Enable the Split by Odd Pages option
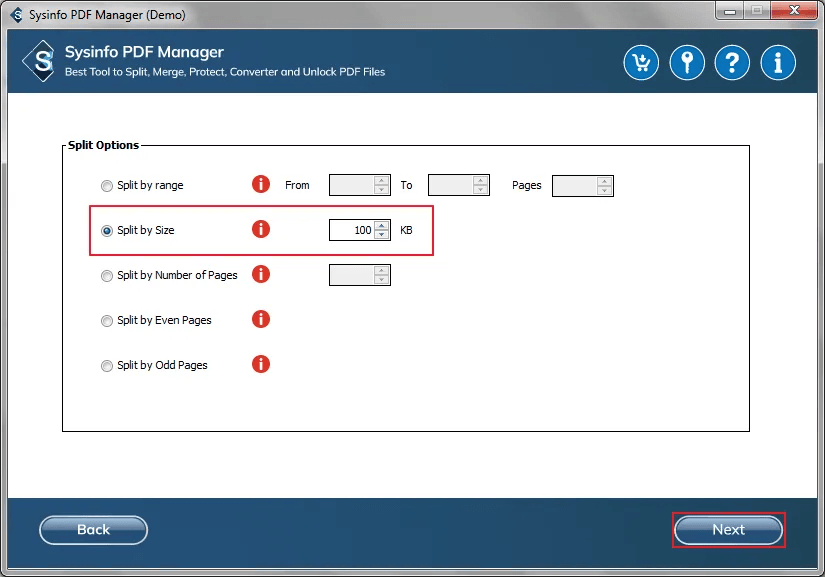 [x=107, y=366]
